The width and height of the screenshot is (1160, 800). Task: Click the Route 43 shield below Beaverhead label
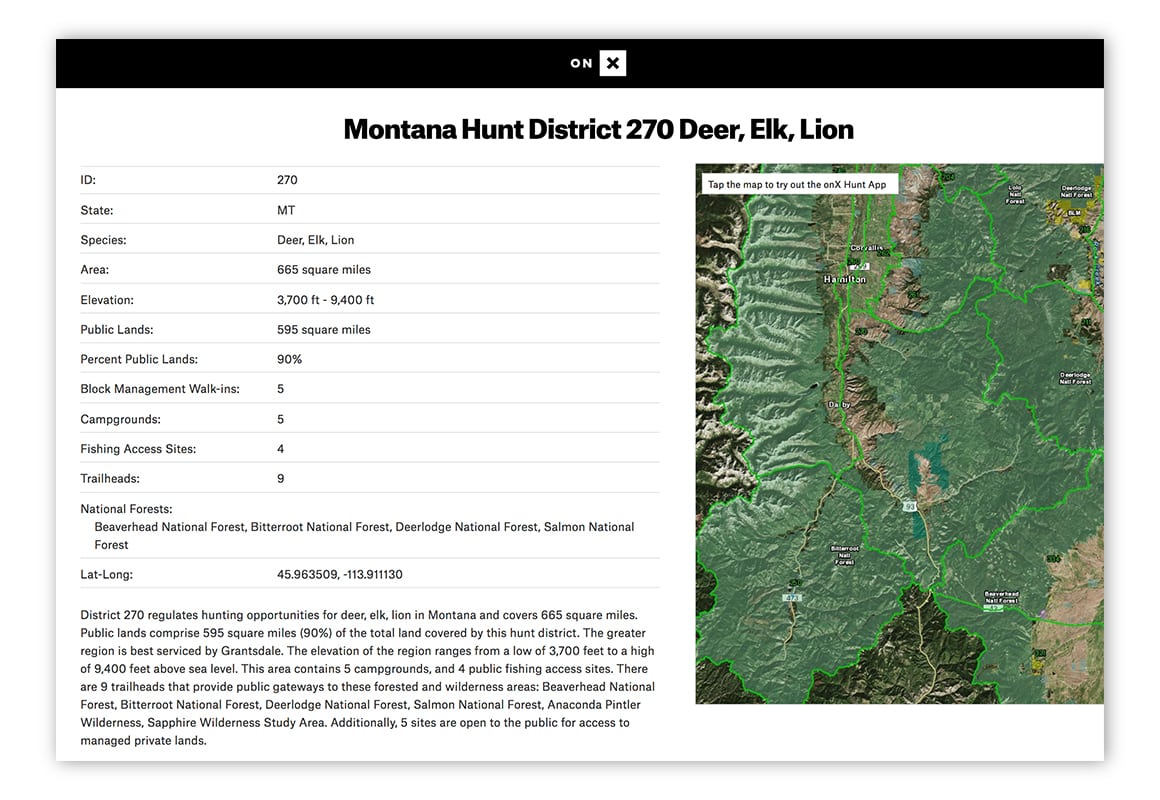coord(1000,608)
